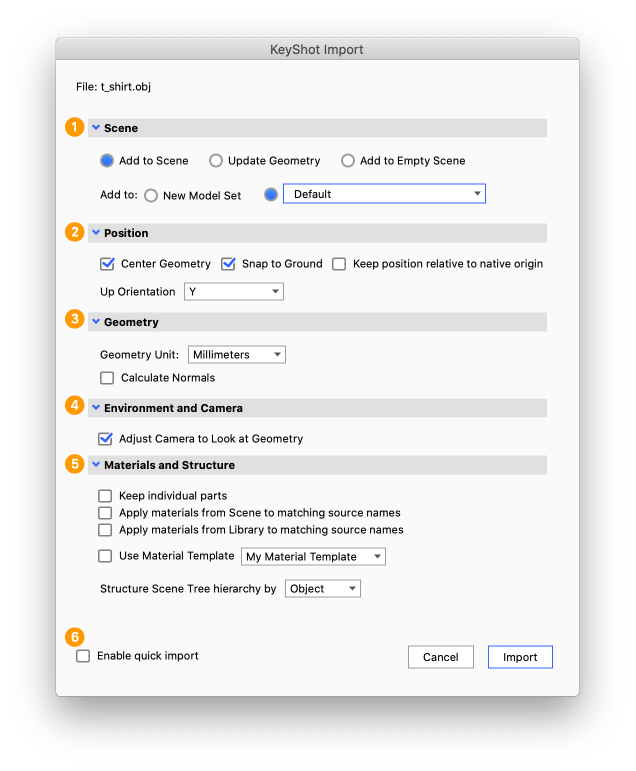Screen dimensions: 636x771
Task: Collapse the Environment and Camera section
Action: [96, 408]
